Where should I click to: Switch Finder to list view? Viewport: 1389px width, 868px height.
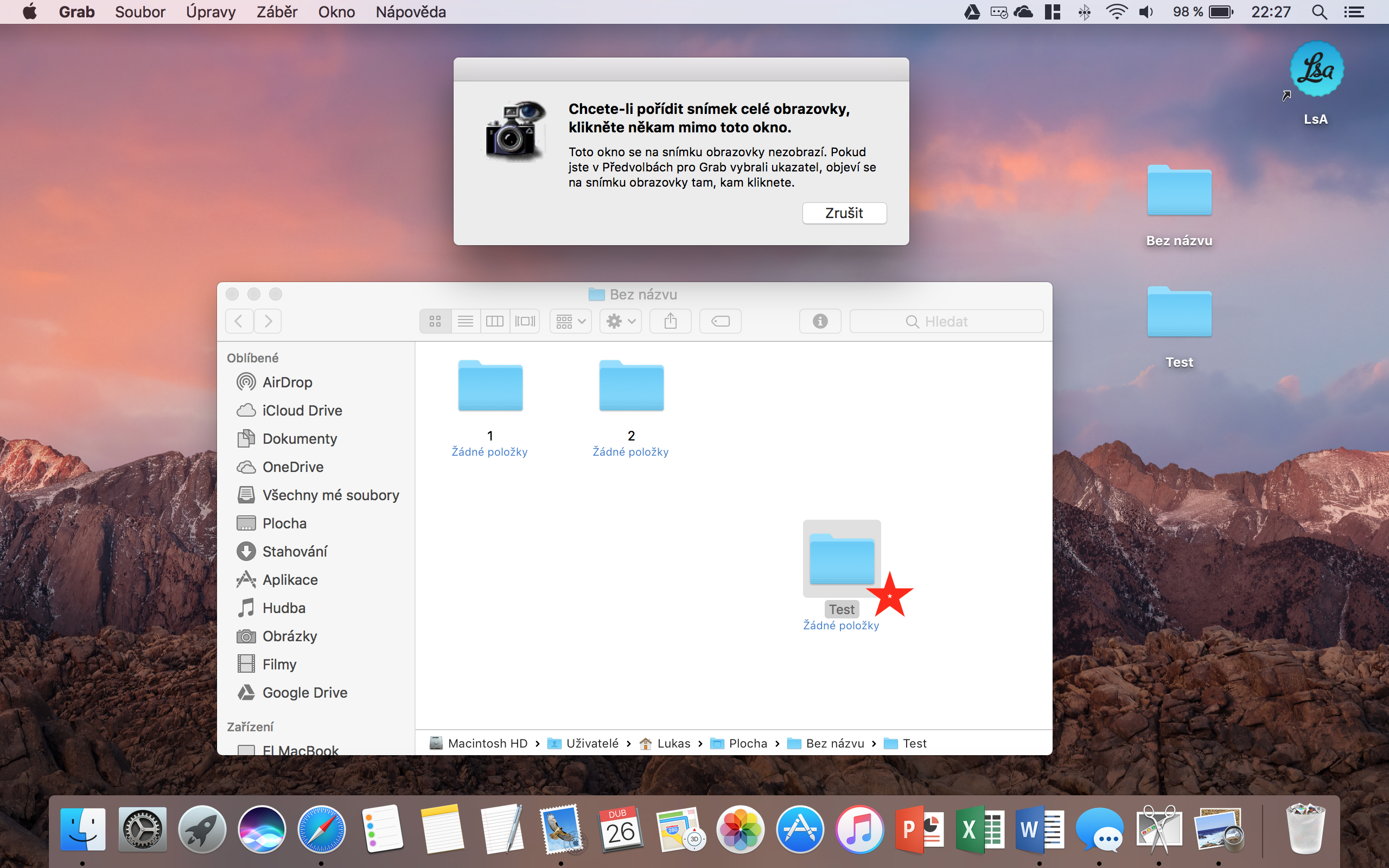tap(466, 321)
